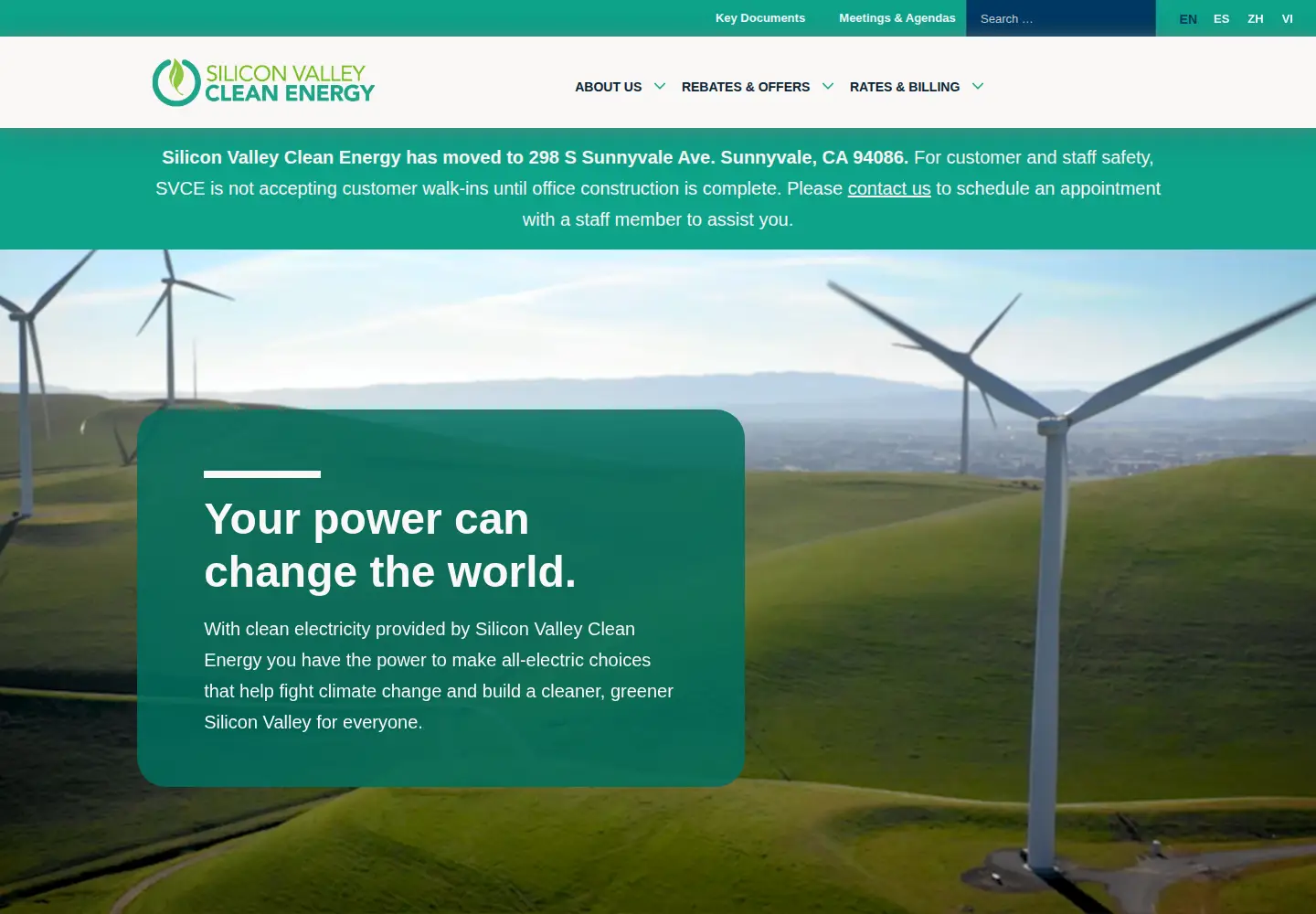This screenshot has width=1316, height=914.
Task: Open the Meetings & Agendas link
Action: [897, 18]
